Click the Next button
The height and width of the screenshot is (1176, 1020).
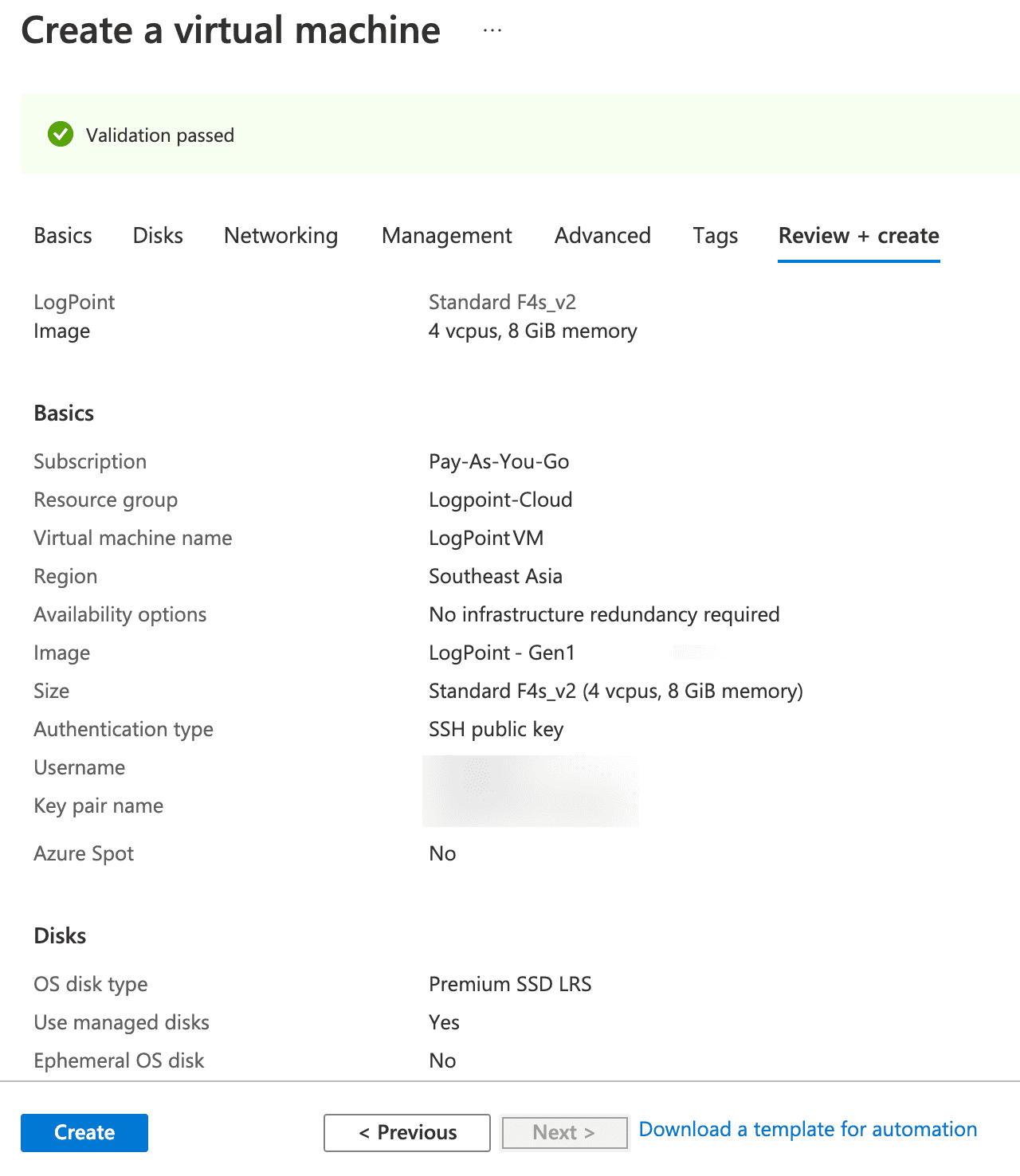(x=564, y=1132)
